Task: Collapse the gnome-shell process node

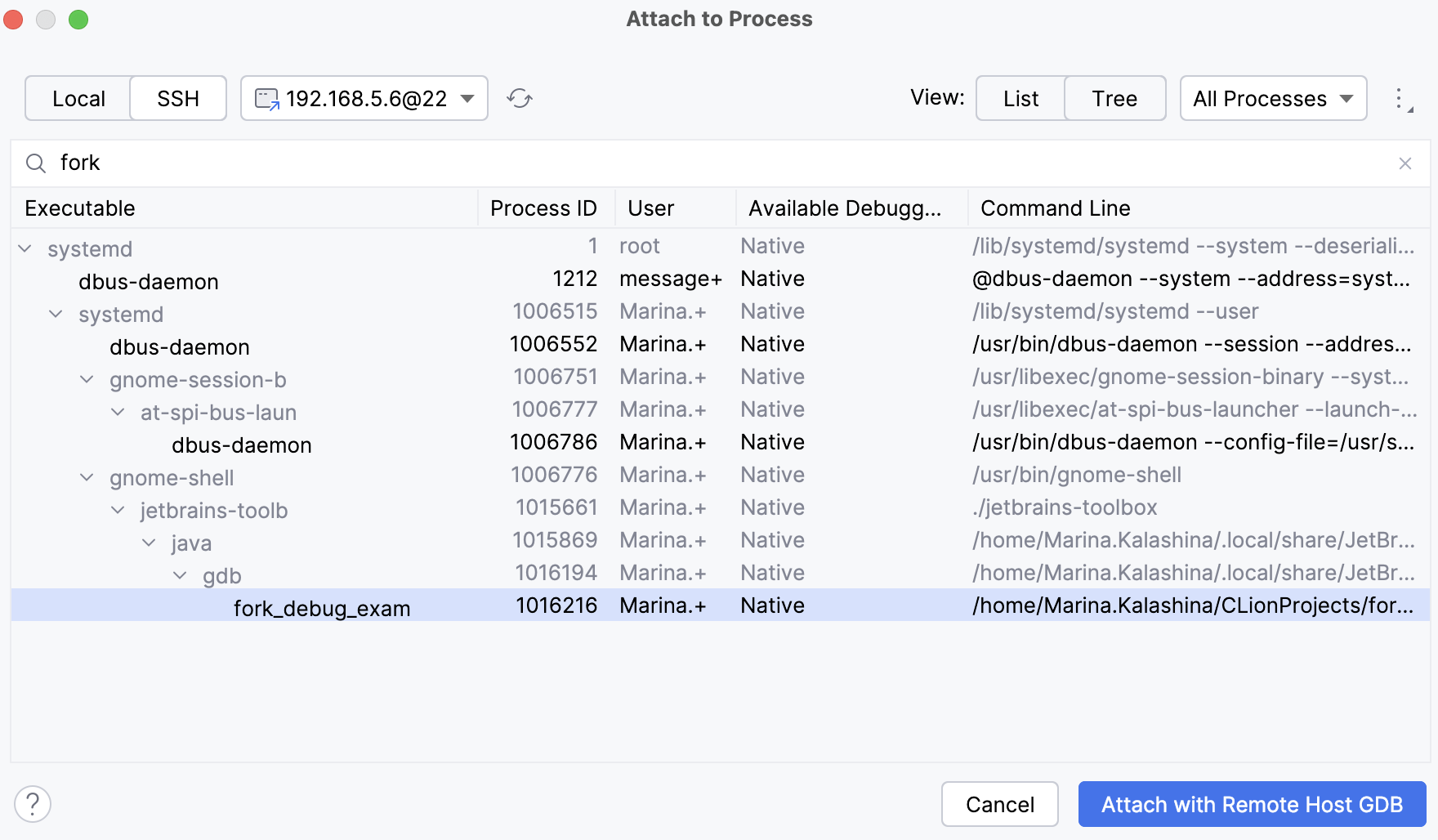Action: (x=87, y=477)
